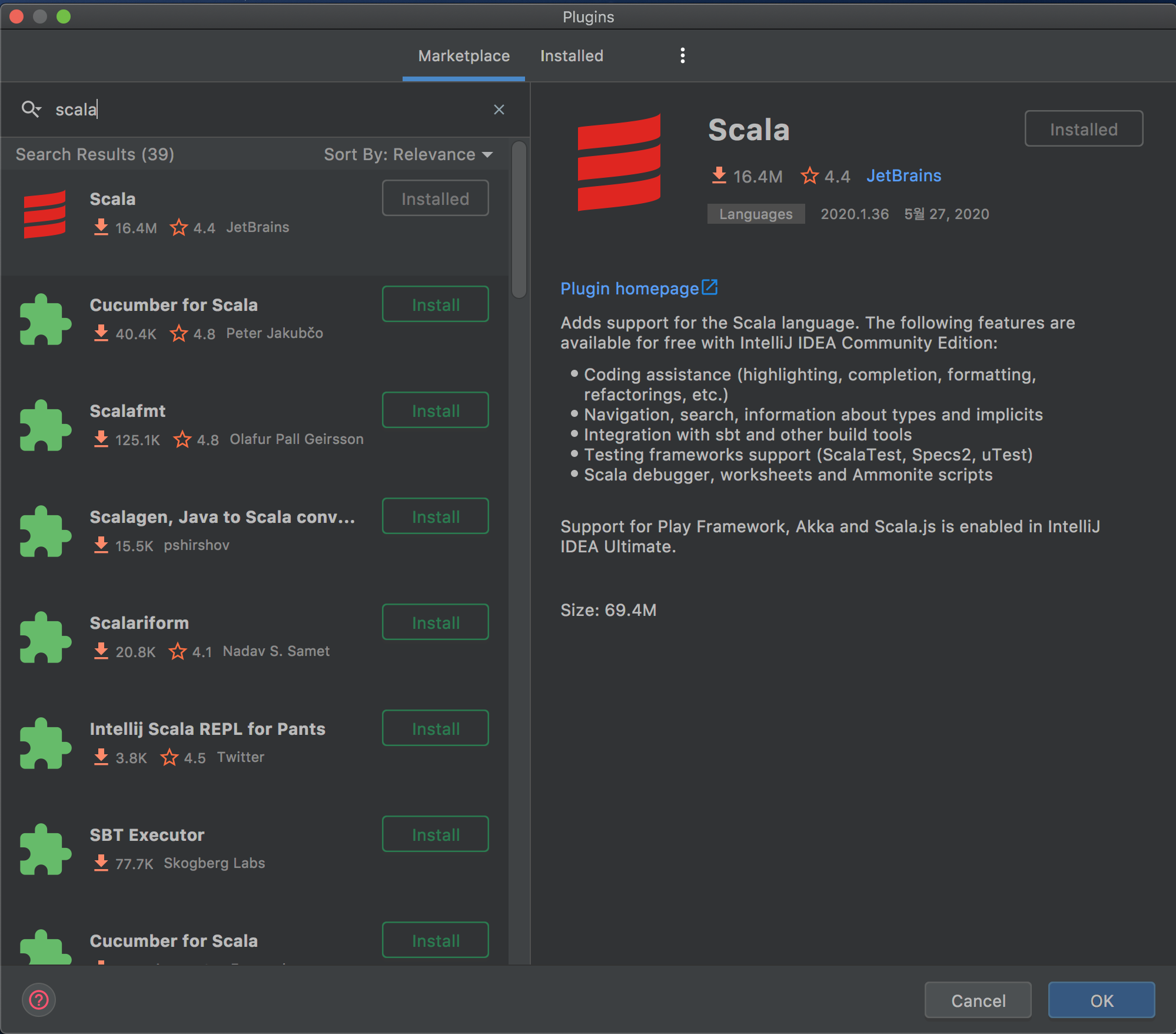
Task: Open the JetBrains vendor link
Action: [x=903, y=175]
